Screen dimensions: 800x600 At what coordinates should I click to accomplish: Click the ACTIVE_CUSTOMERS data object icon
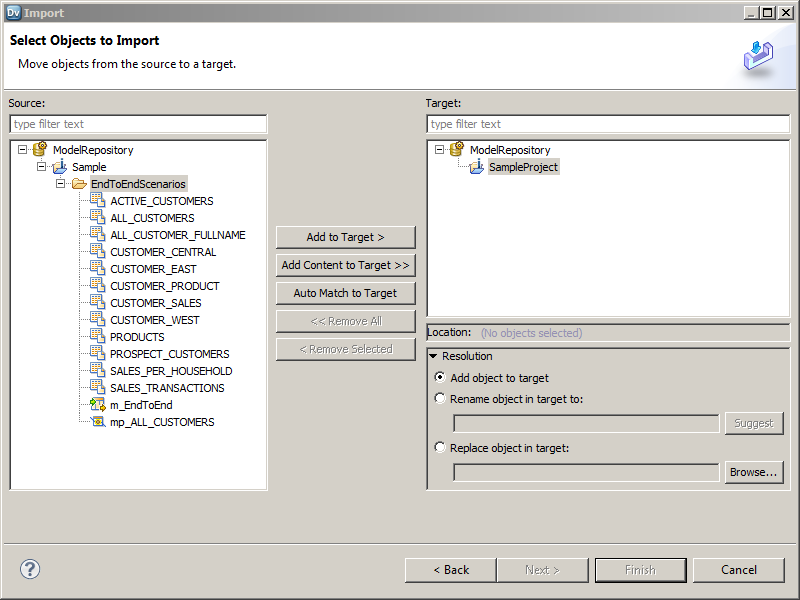point(97,201)
